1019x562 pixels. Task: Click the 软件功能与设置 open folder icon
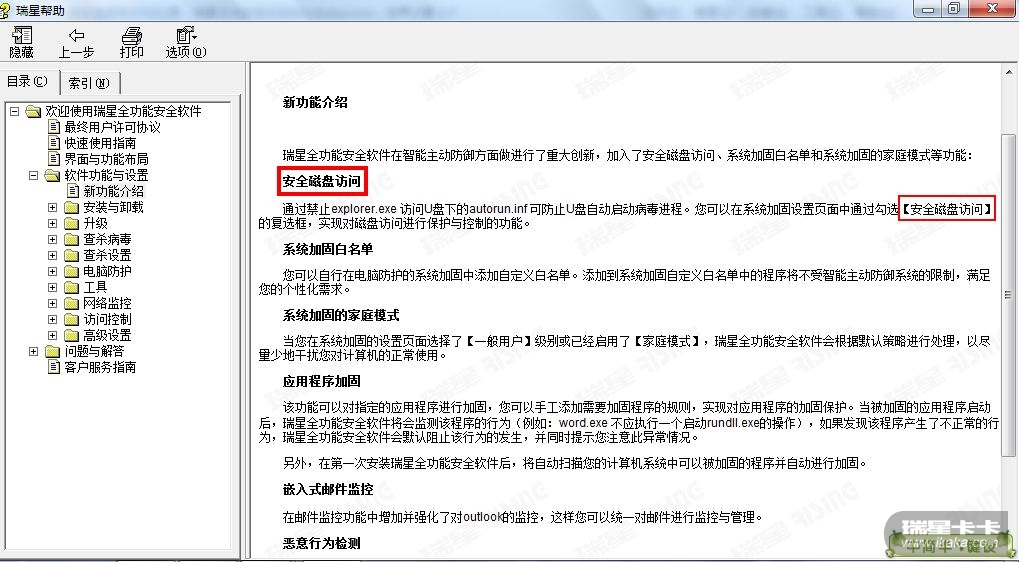click(x=53, y=175)
